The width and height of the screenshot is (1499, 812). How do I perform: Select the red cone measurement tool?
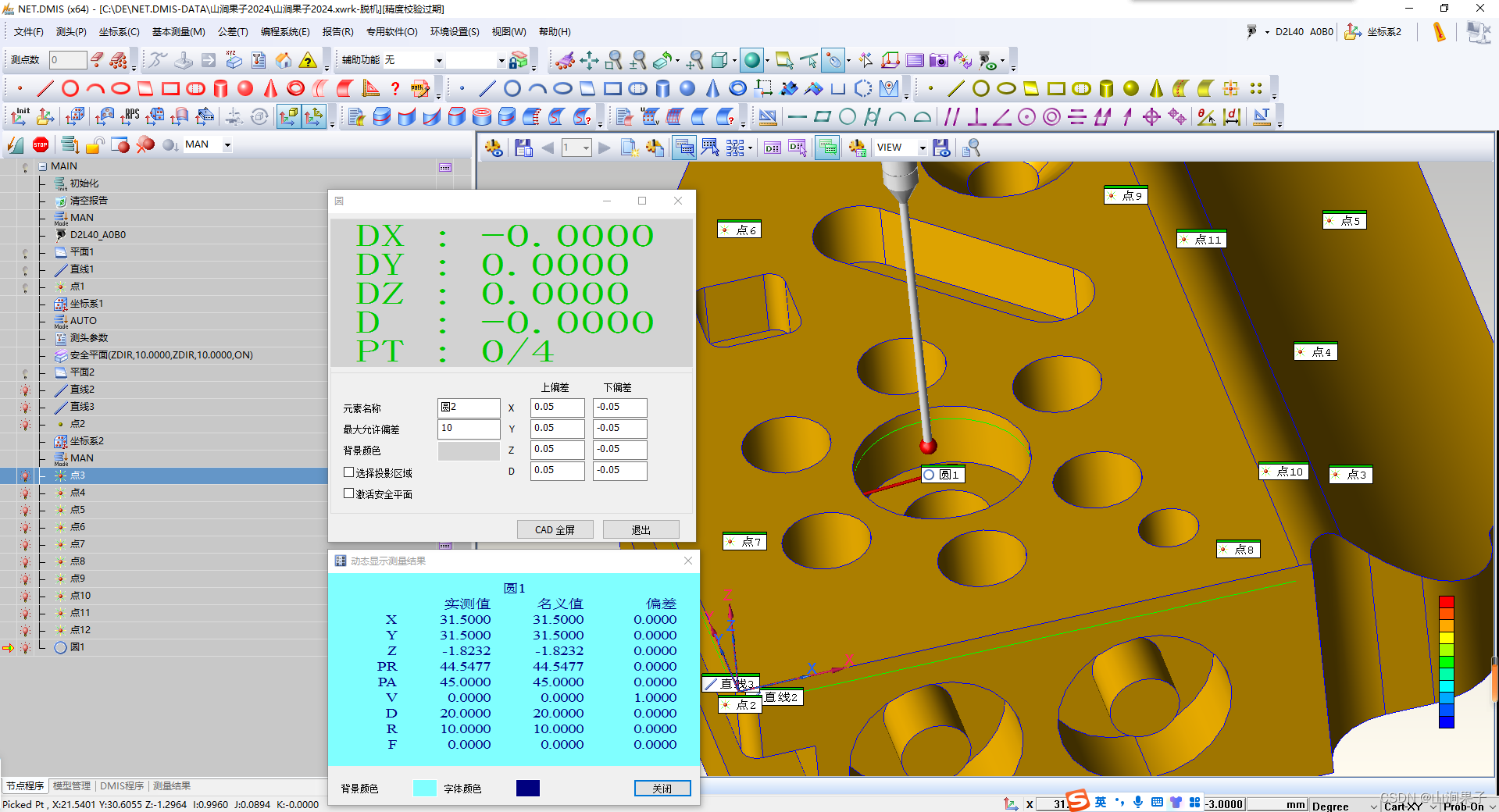pyautogui.click(x=270, y=88)
